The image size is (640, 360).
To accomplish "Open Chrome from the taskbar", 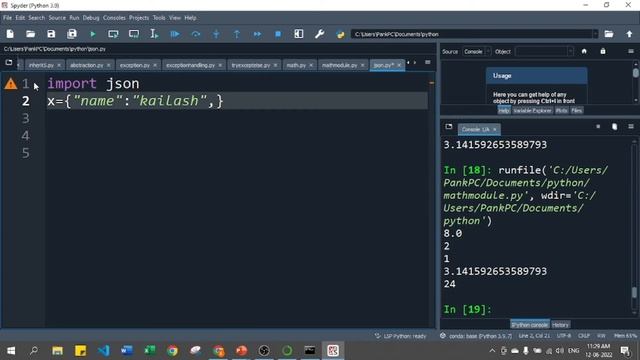I will click(x=172, y=351).
